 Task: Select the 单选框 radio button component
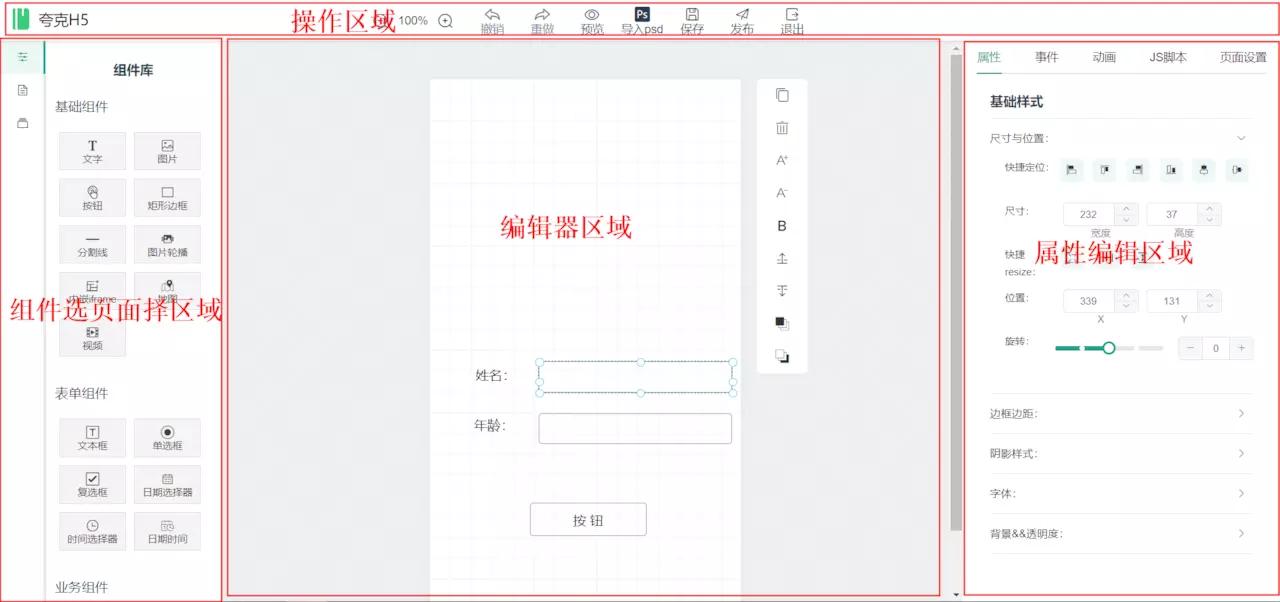(x=166, y=437)
